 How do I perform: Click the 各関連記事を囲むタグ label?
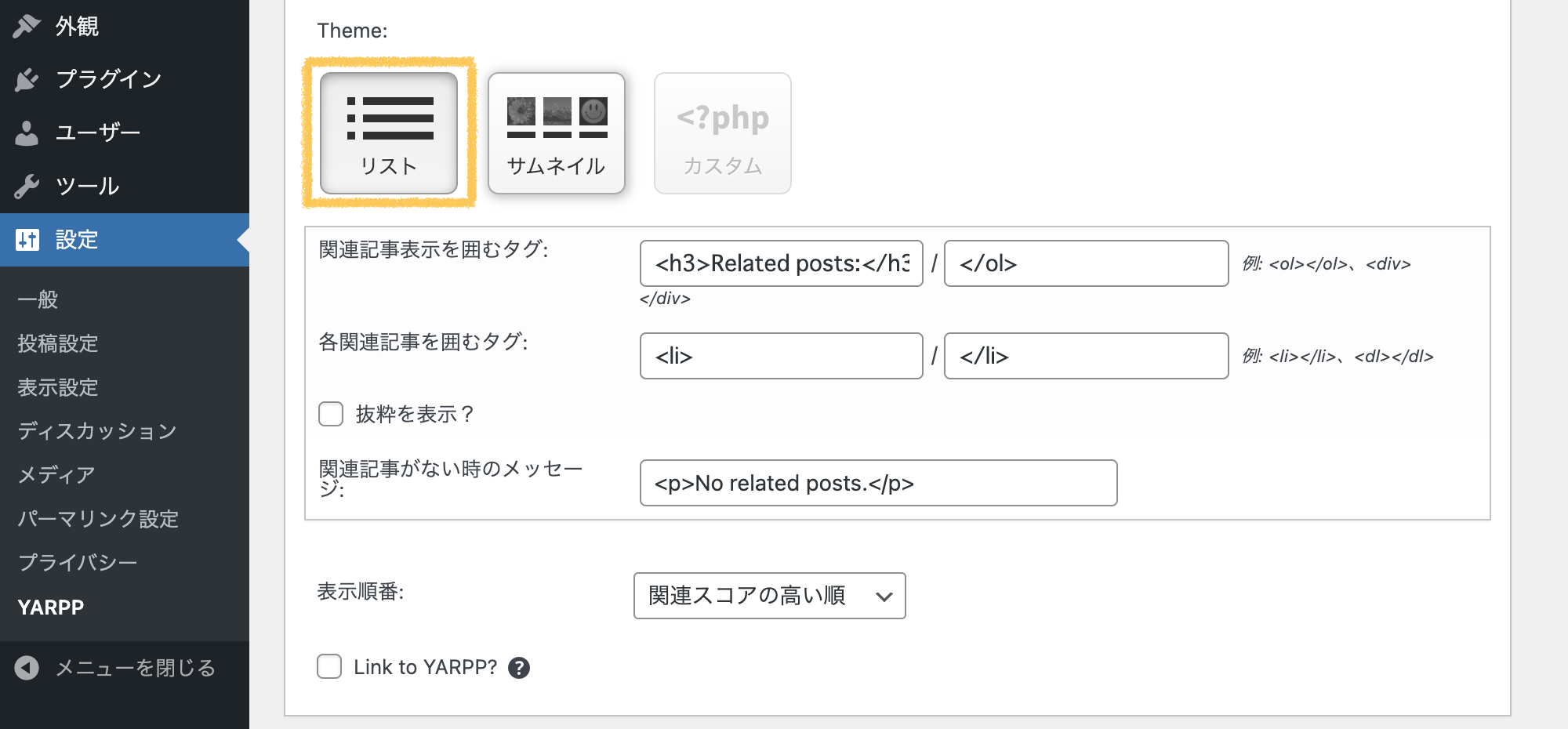pyautogui.click(x=423, y=342)
